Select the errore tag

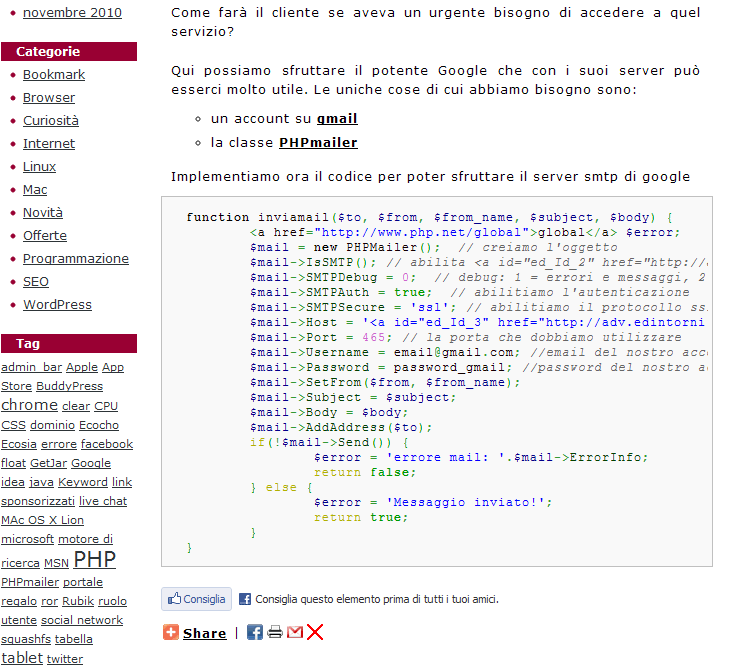pos(59,444)
